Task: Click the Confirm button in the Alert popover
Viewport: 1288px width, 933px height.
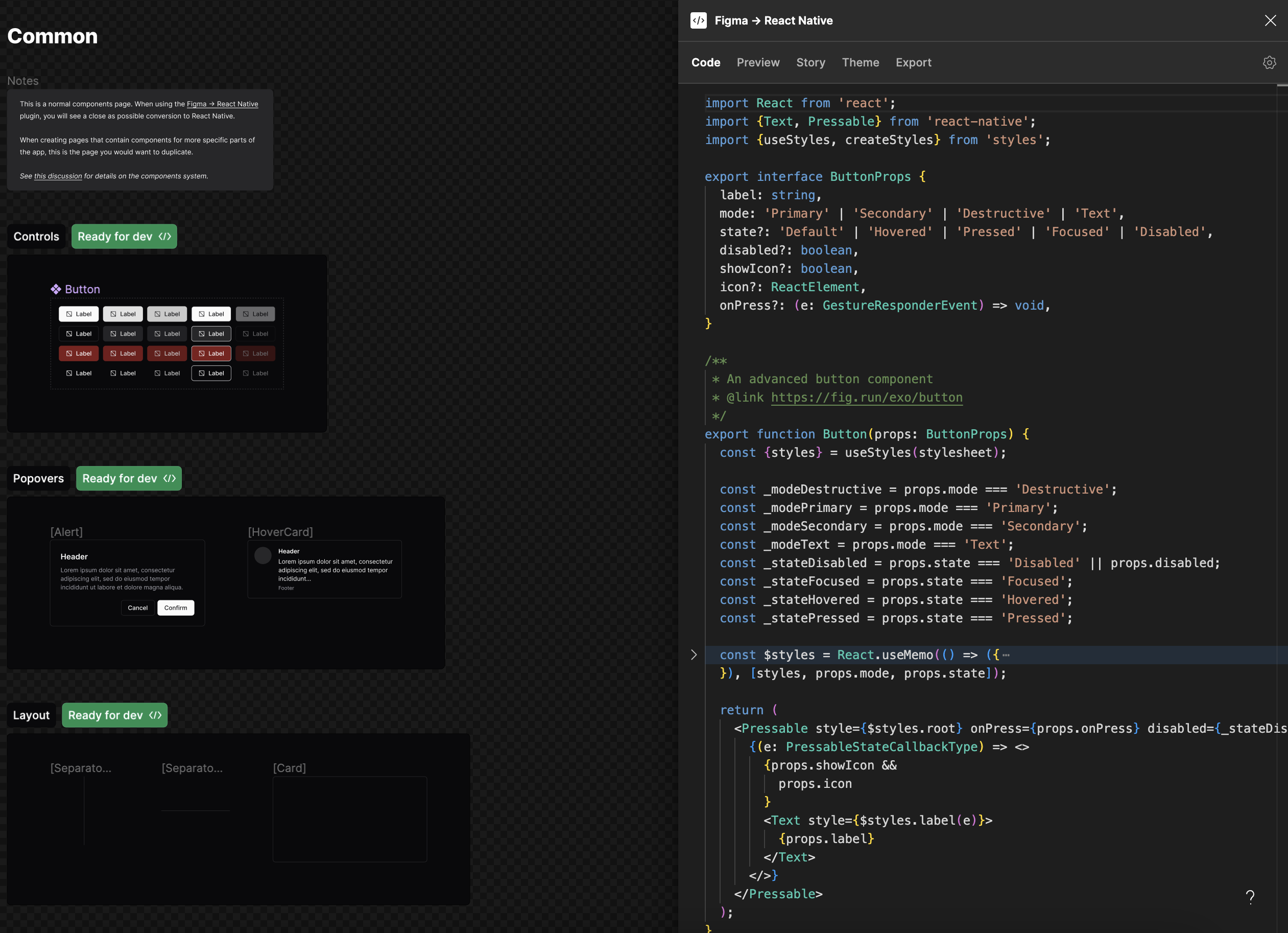Action: (176, 608)
